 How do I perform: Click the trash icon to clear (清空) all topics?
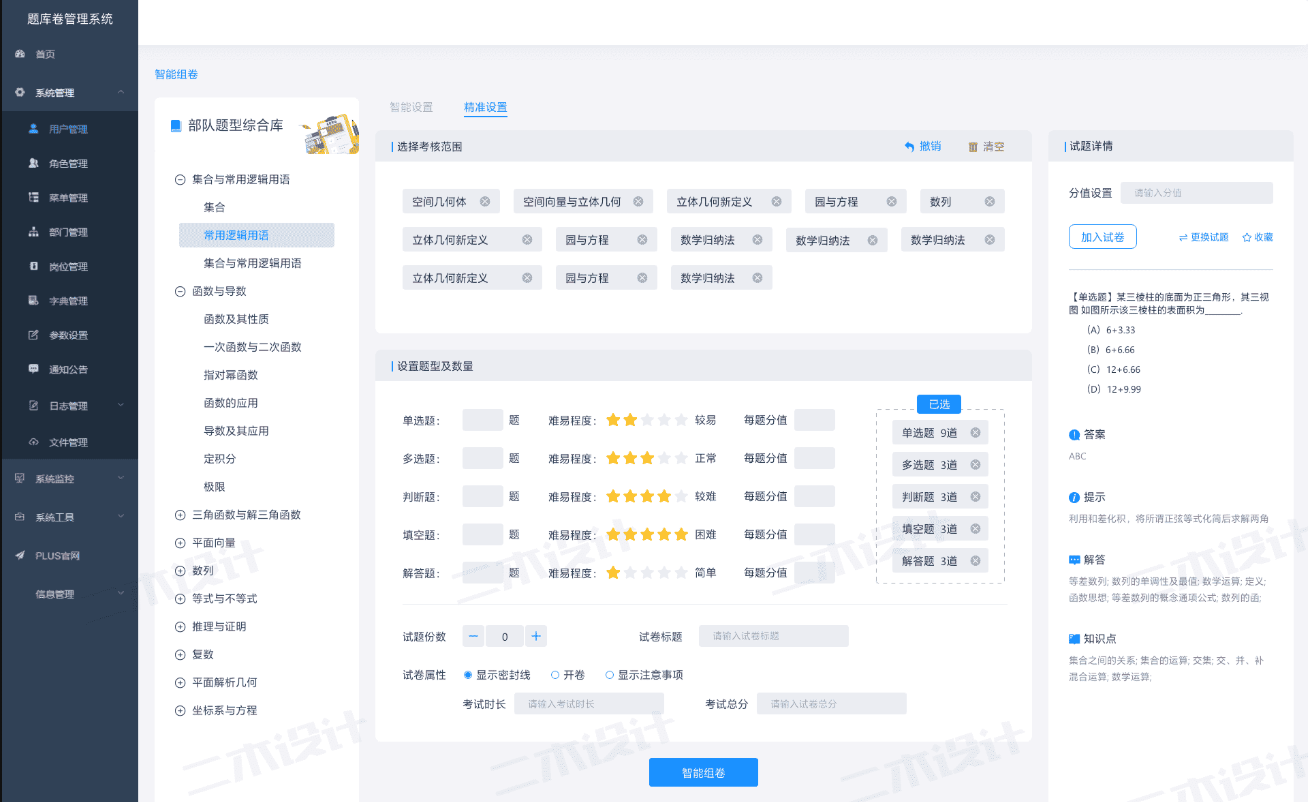click(x=971, y=146)
